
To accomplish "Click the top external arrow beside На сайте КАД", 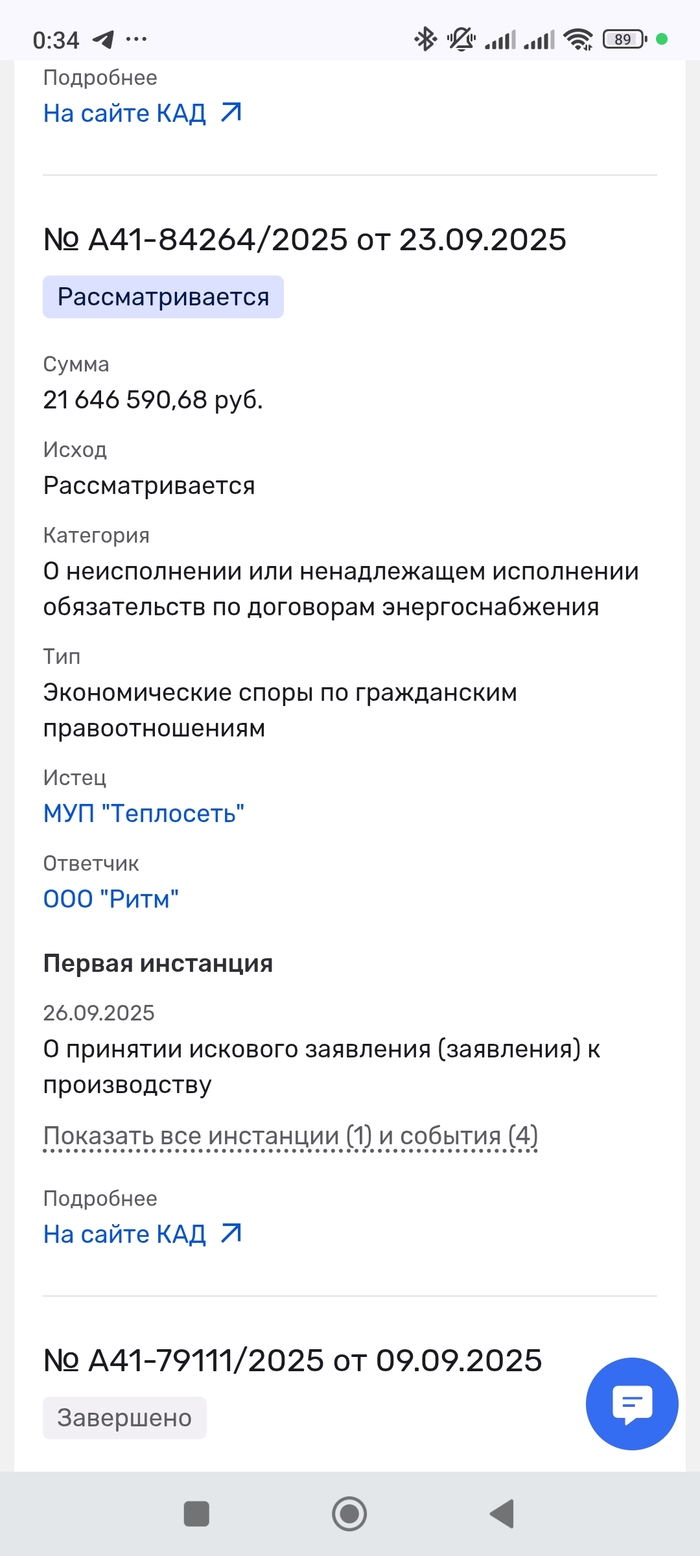I will [x=231, y=113].
